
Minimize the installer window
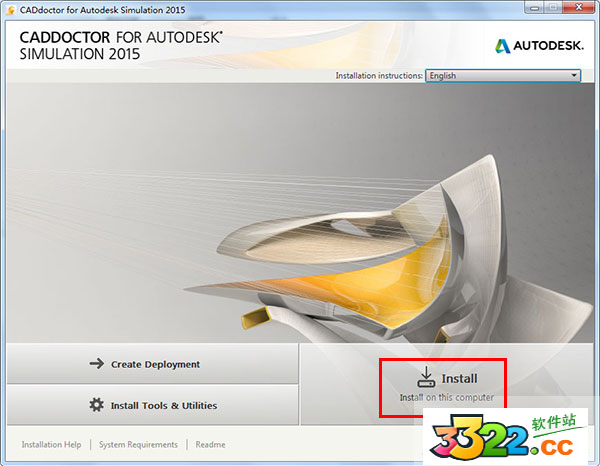(534, 7)
